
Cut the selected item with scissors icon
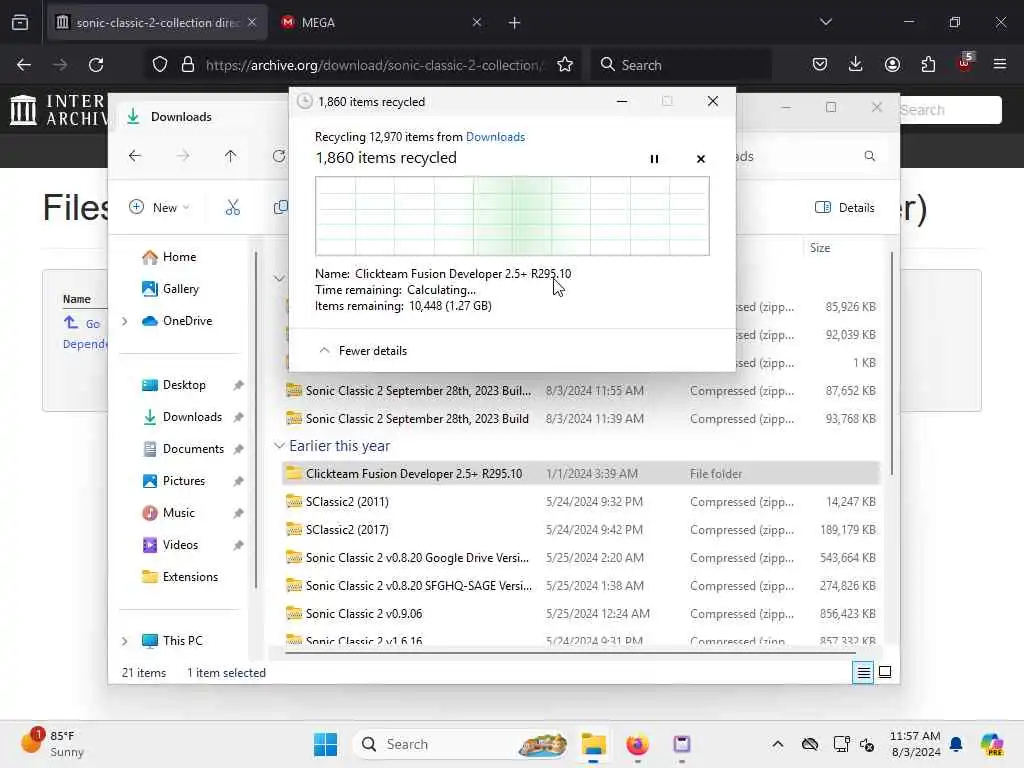pos(233,207)
